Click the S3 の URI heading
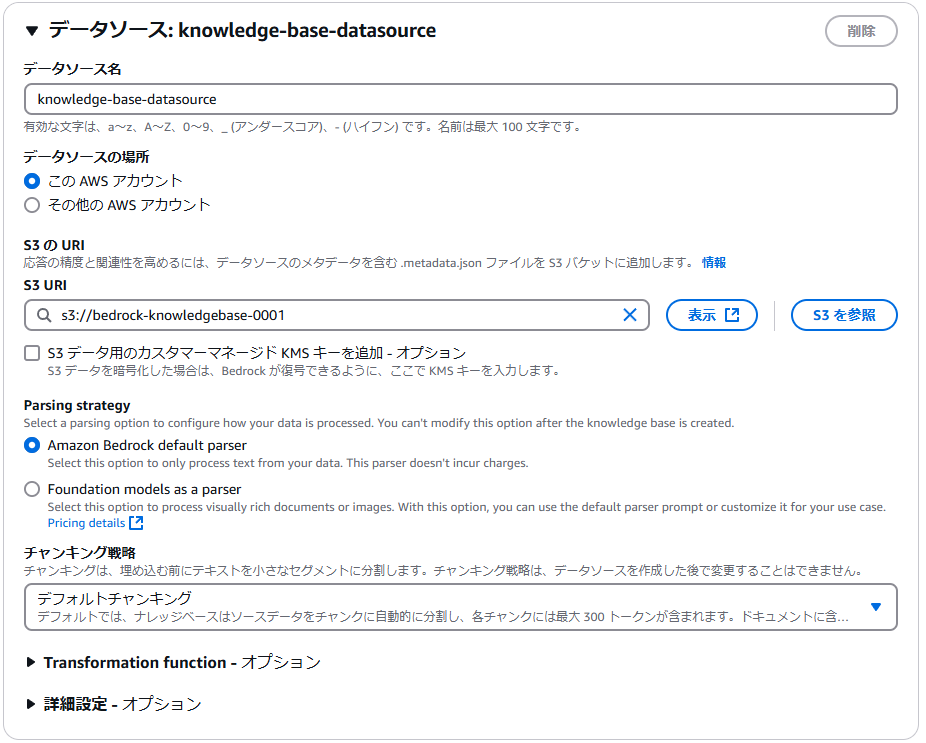Image resolution: width=926 pixels, height=743 pixels. (x=54, y=245)
